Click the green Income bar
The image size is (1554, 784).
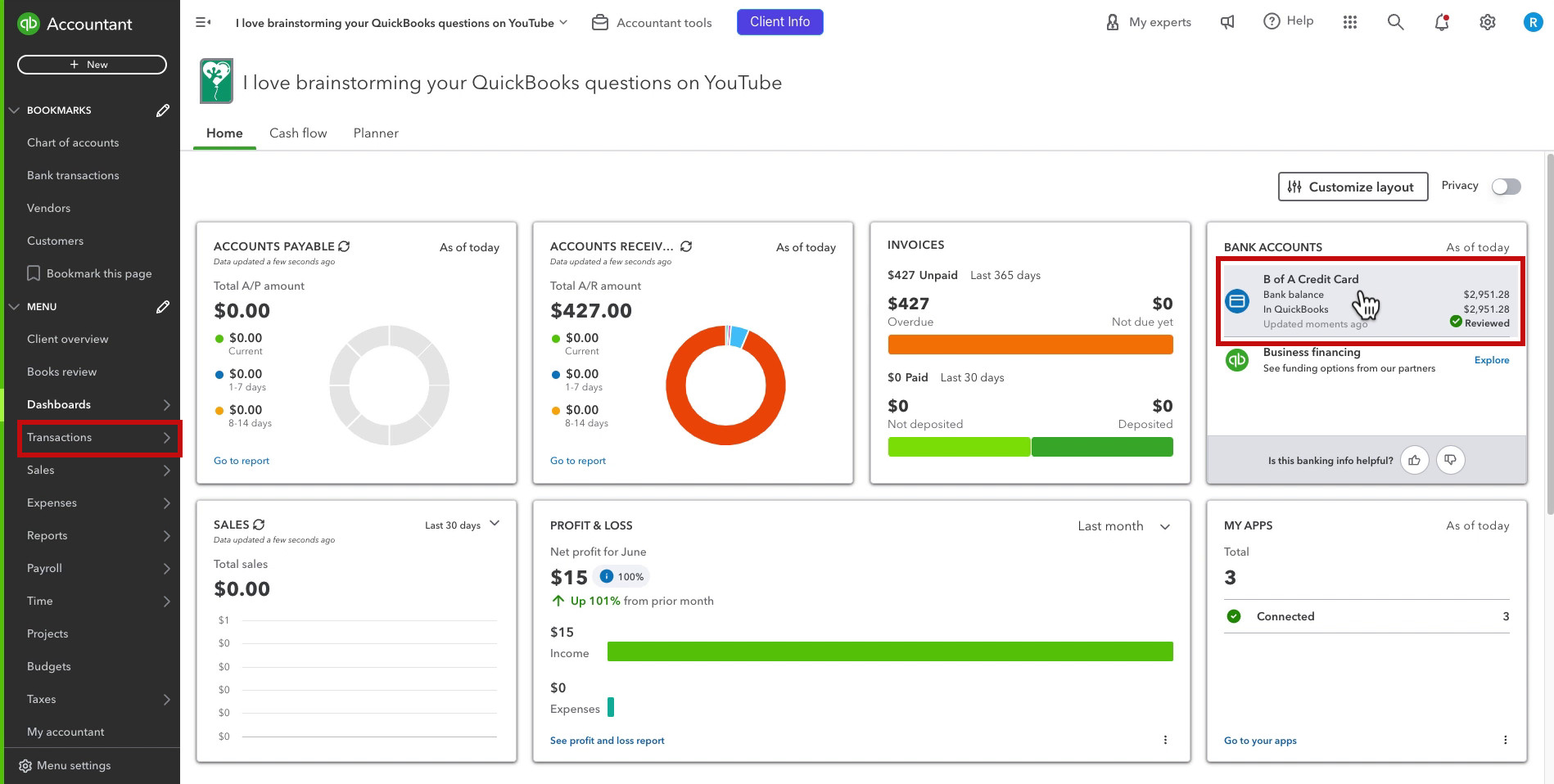coord(890,651)
